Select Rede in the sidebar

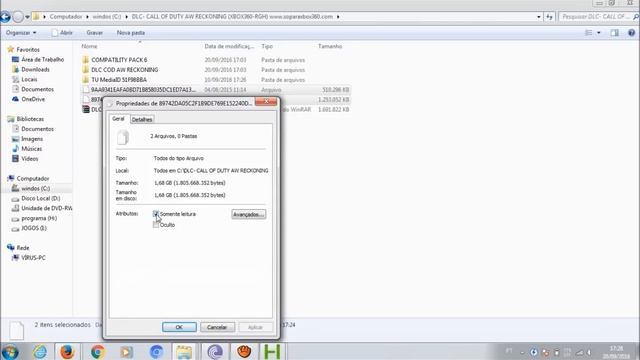point(22,248)
